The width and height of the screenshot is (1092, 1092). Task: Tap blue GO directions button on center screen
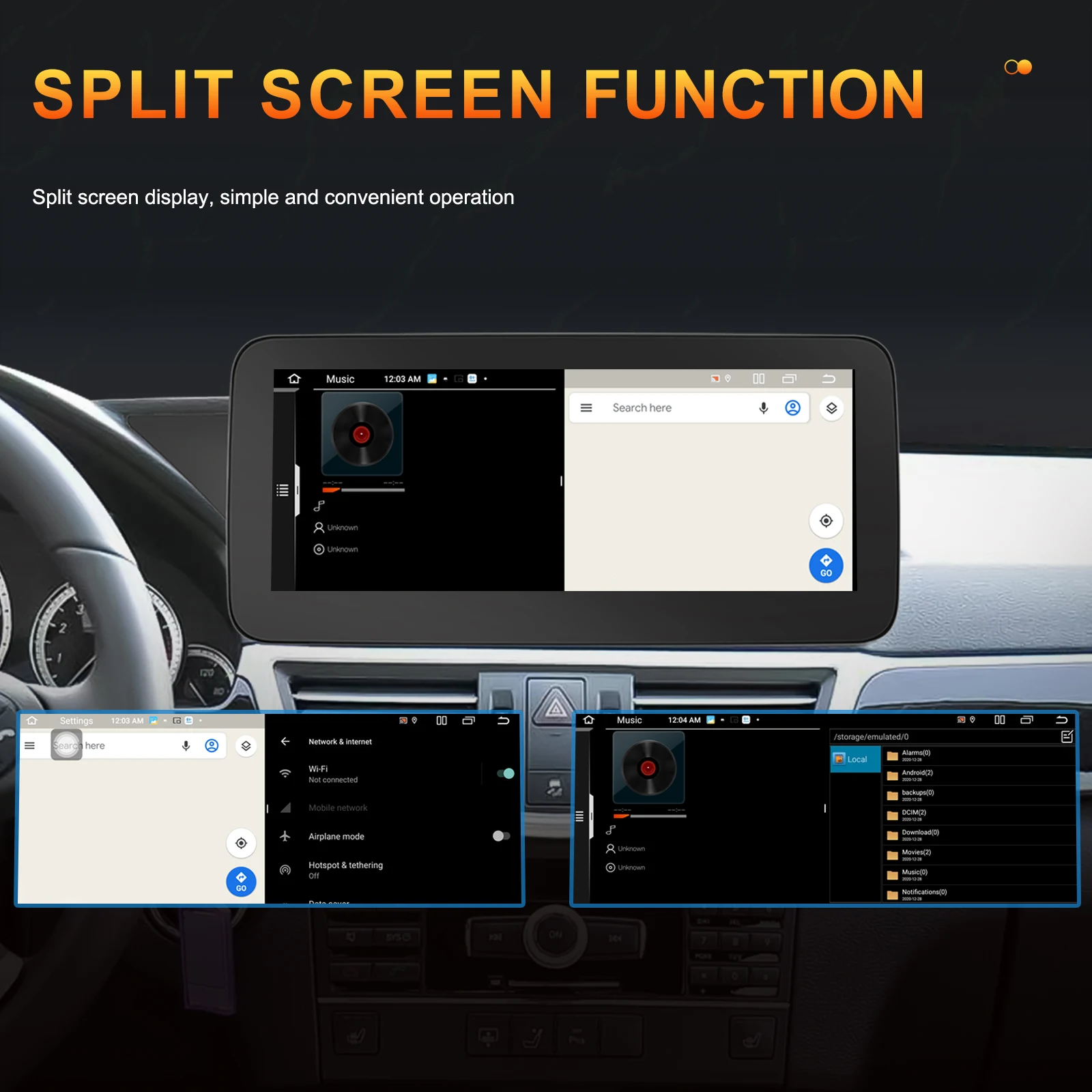point(826,566)
